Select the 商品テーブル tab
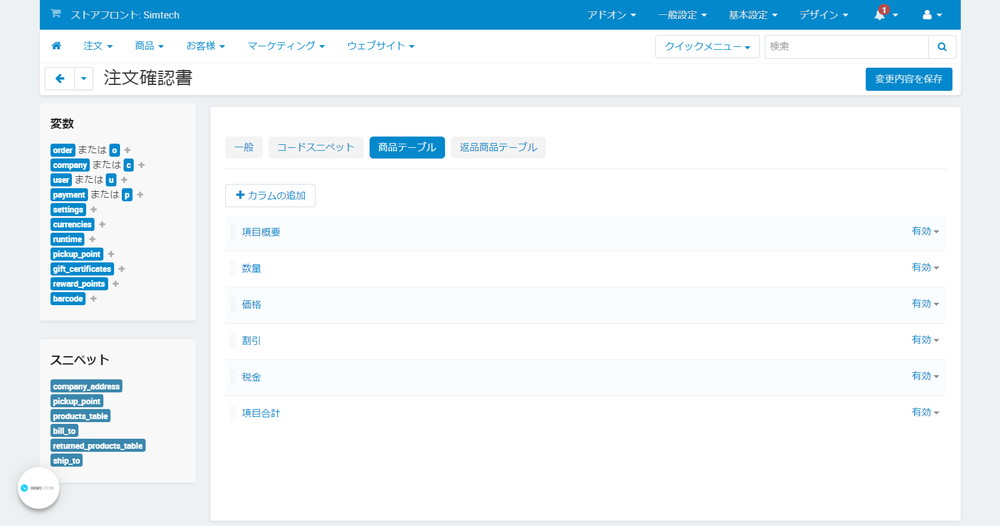The width and height of the screenshot is (1000, 526). click(407, 147)
